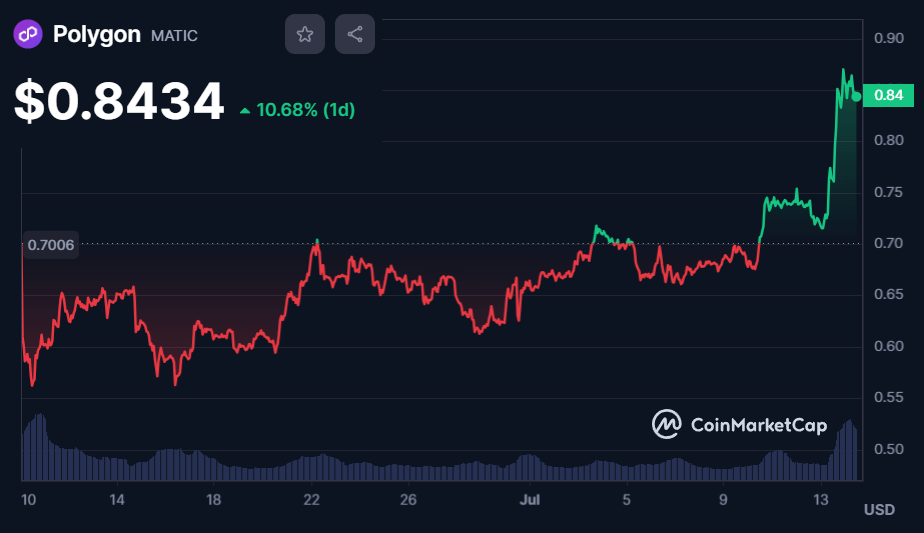This screenshot has width=924, height=533.
Task: Add Polygon to watchlist with star button
Action: (305, 35)
